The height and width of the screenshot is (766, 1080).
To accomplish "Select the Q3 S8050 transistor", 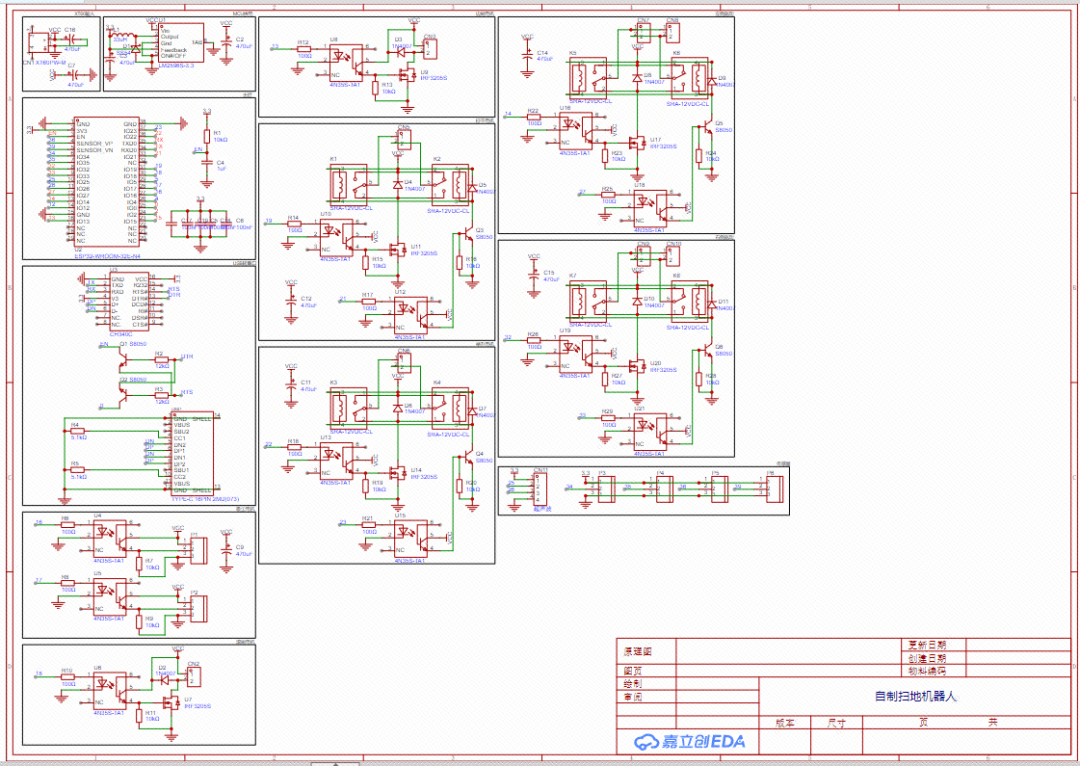I will (x=466, y=236).
